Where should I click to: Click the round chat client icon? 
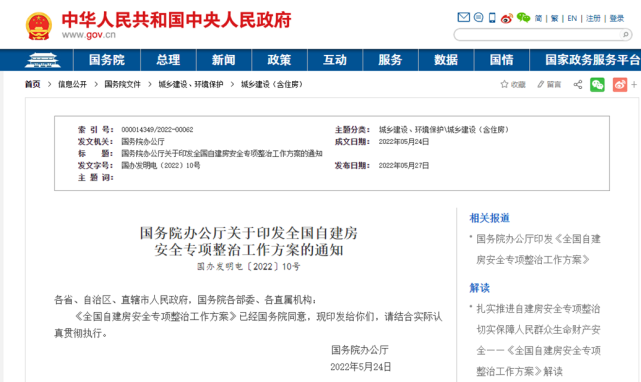478,17
